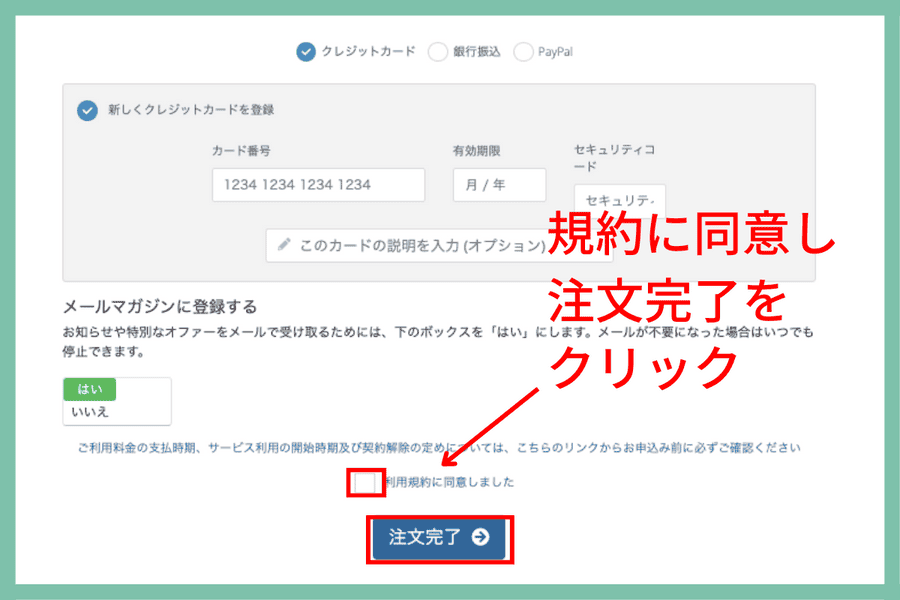Select the クレジットカード payment option
This screenshot has height=600, width=900.
click(x=306, y=52)
